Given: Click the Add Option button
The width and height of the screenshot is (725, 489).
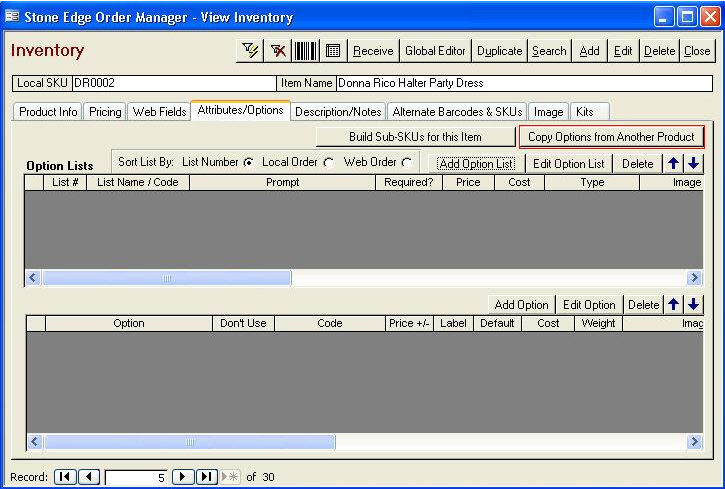Looking at the screenshot, I should coord(521,305).
